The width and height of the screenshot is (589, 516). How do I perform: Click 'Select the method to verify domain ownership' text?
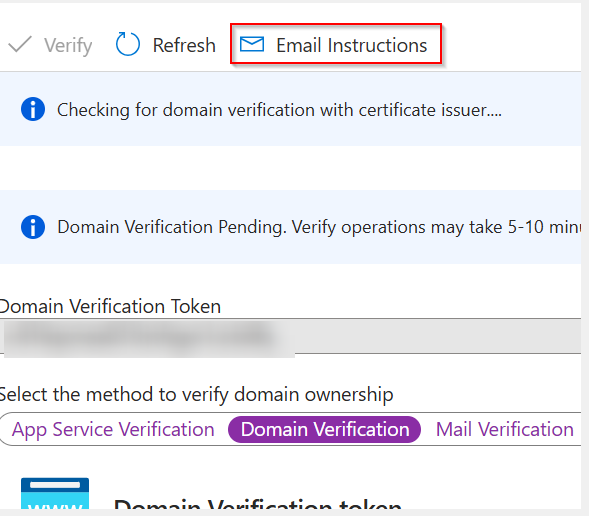coord(196,395)
